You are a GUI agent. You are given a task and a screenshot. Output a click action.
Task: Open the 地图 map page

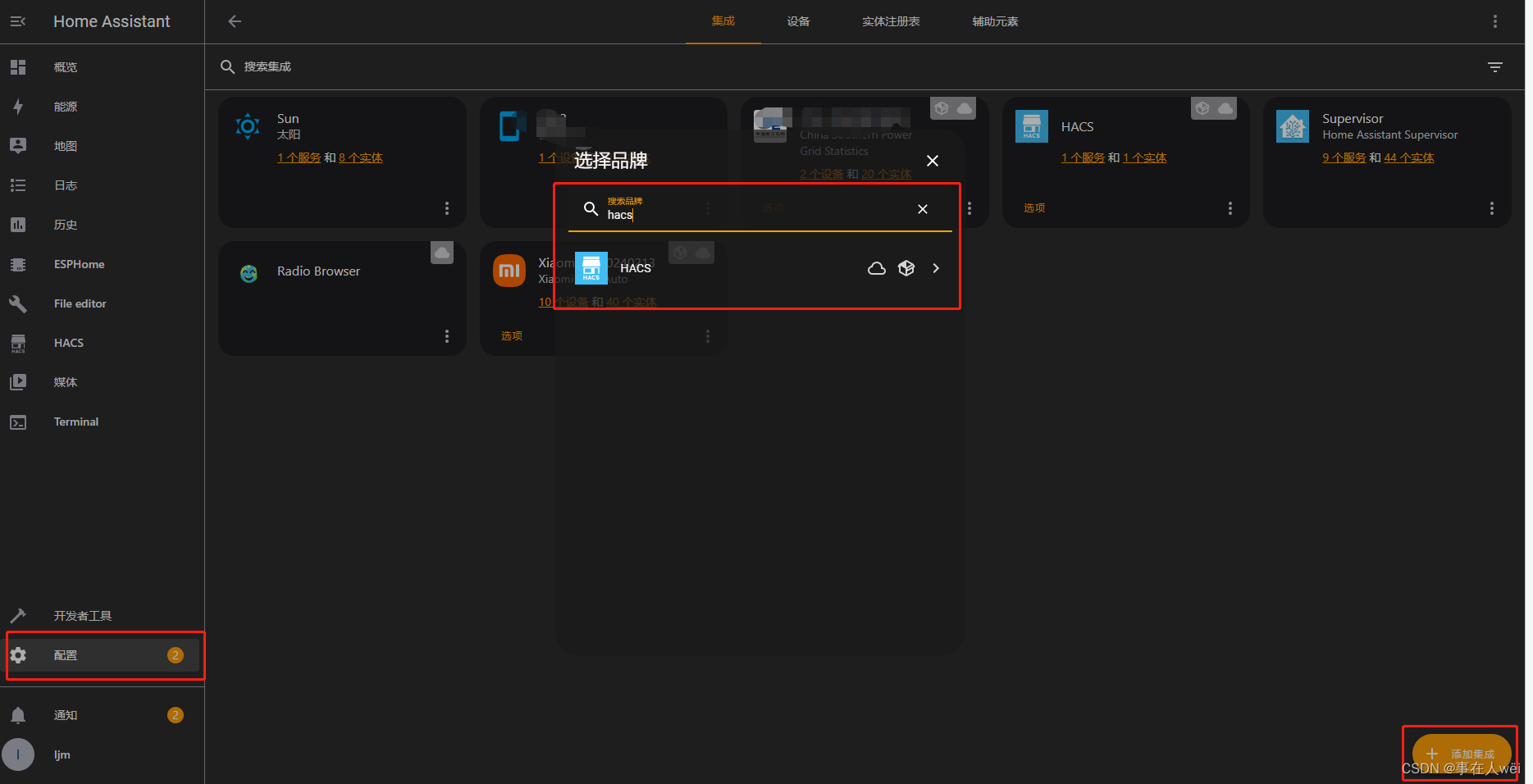[102, 146]
